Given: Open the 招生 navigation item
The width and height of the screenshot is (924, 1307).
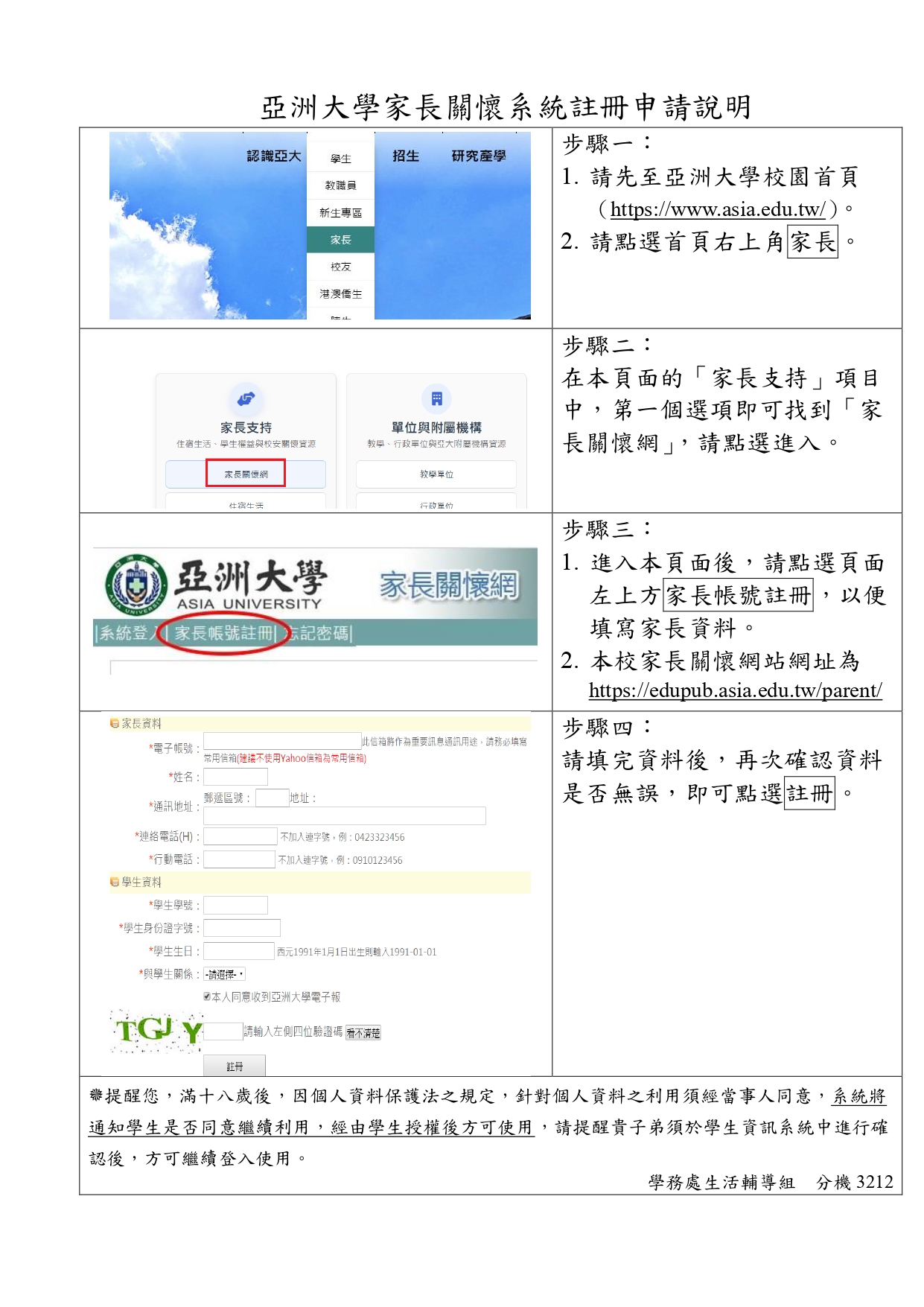Looking at the screenshot, I should 406,156.
